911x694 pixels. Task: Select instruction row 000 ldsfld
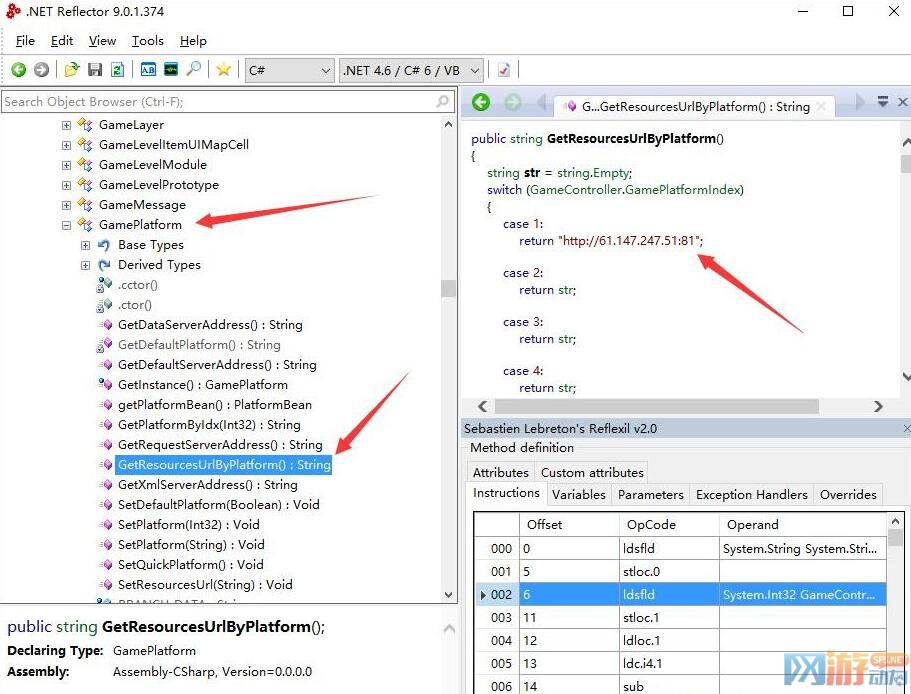pos(680,549)
